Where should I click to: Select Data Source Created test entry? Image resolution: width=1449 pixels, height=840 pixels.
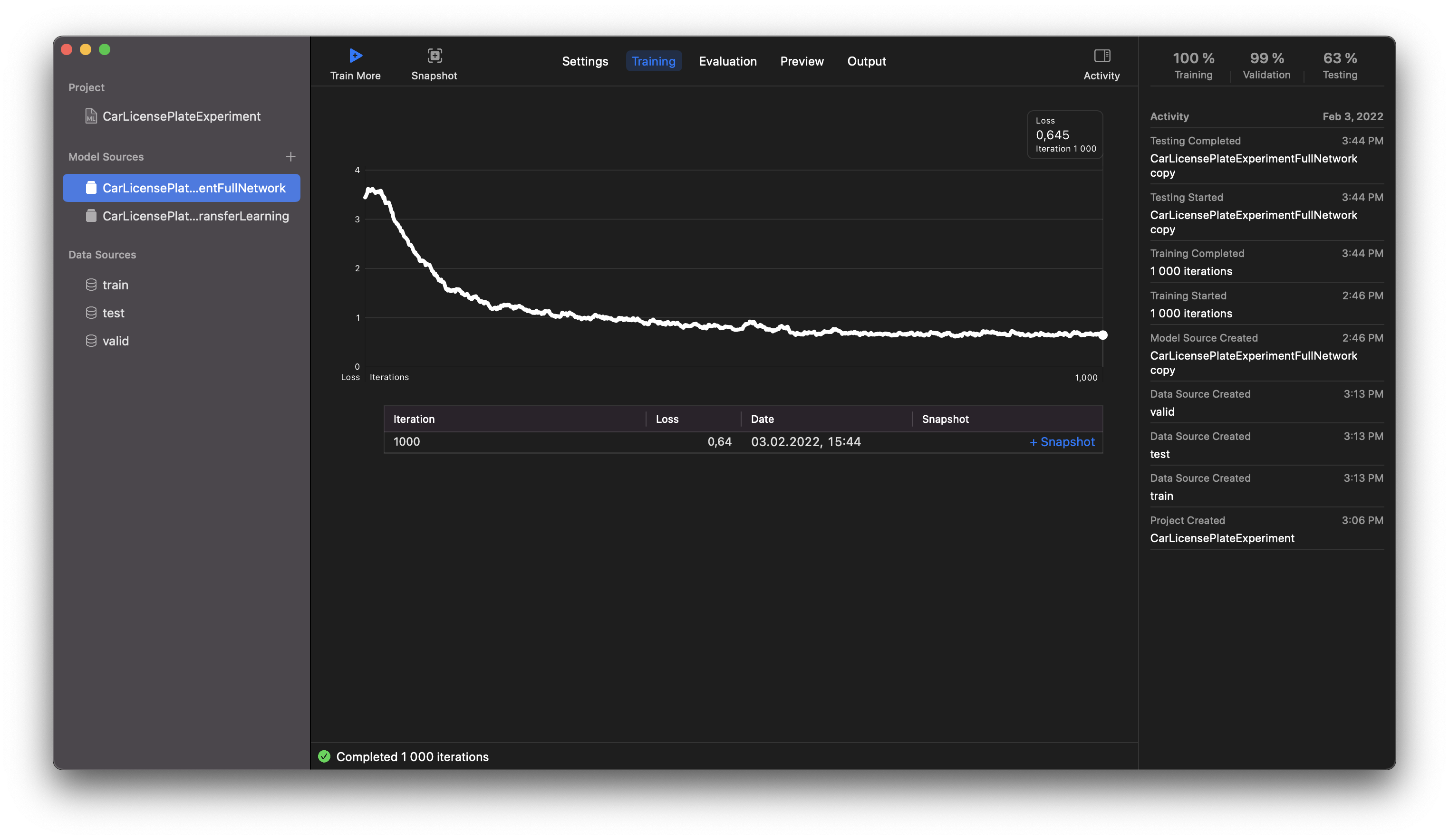coord(1266,445)
